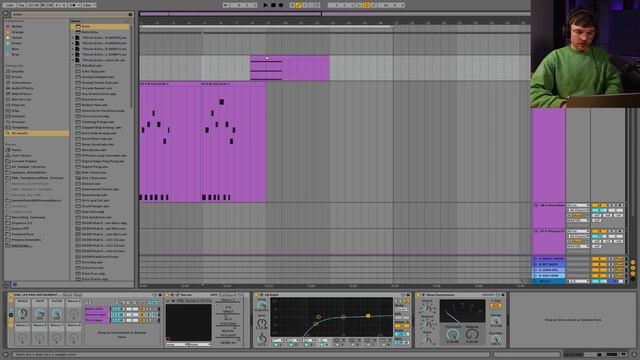This screenshot has width=640, height=360.
Task: Toggle EQ Eight band 1 activator
Action: click(x=277, y=345)
